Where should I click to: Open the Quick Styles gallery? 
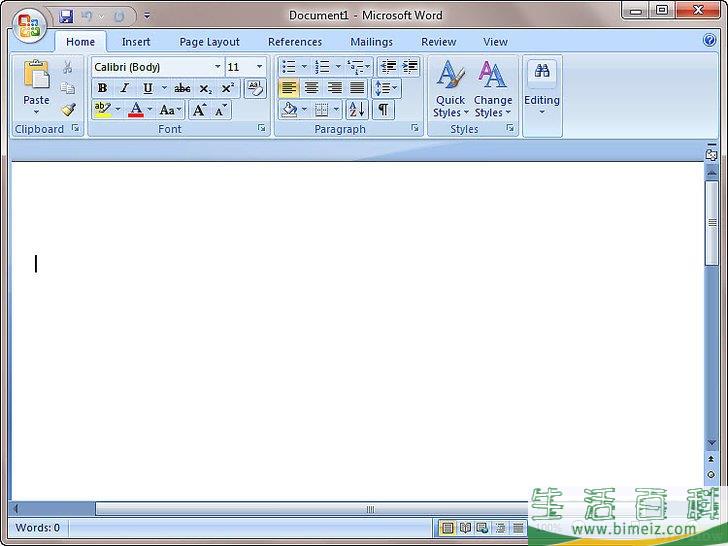(450, 88)
